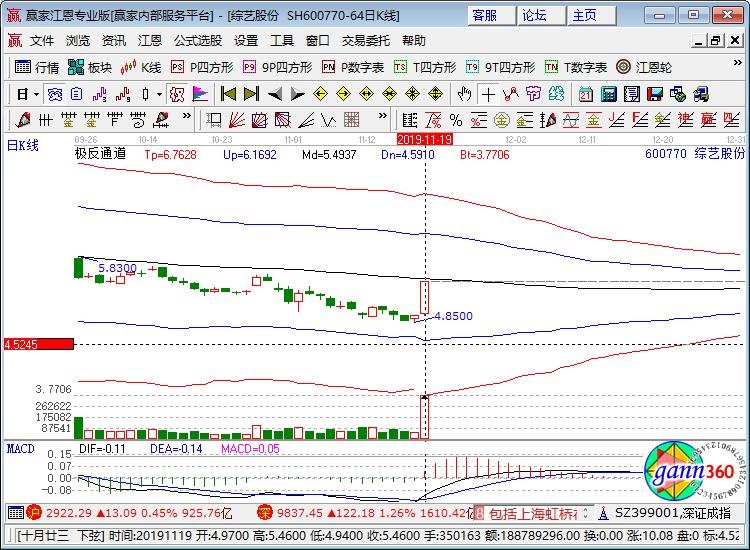Viewport: 750px width, 550px height.
Task: Click the 主页 homepage button
Action: tap(592, 16)
